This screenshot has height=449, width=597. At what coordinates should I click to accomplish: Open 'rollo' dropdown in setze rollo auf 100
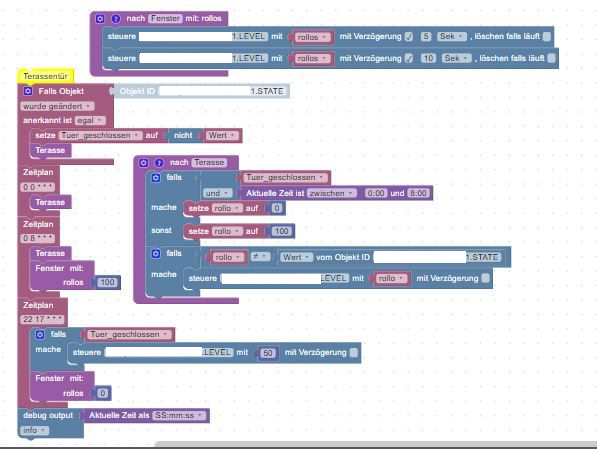tap(227, 231)
